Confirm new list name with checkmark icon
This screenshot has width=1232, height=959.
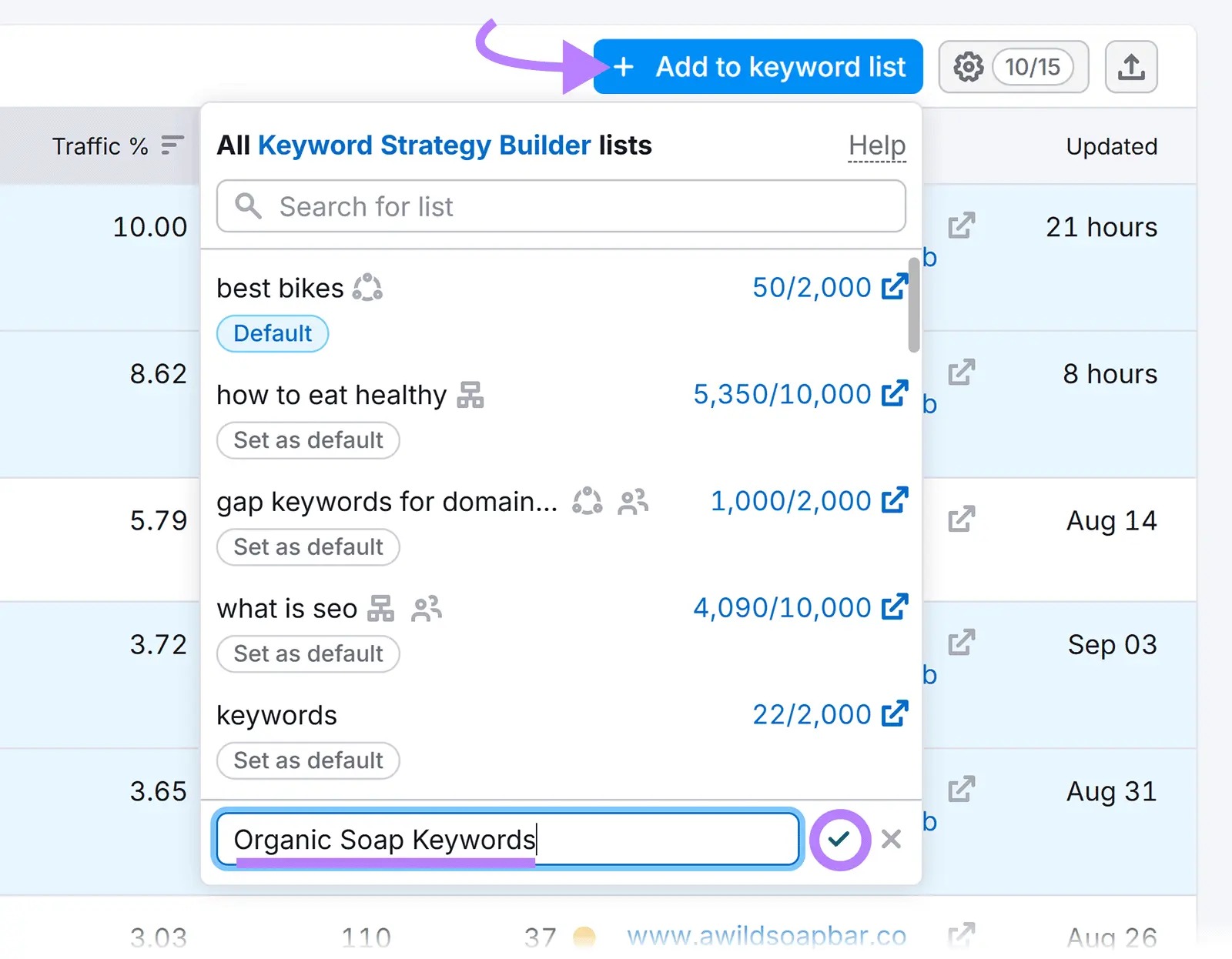click(x=840, y=840)
